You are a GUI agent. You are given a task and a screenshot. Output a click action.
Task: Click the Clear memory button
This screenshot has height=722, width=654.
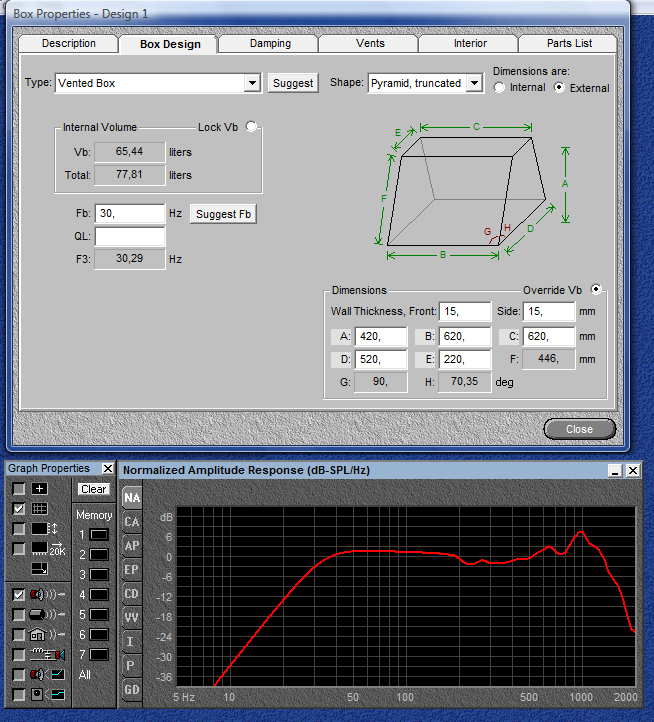[x=94, y=489]
